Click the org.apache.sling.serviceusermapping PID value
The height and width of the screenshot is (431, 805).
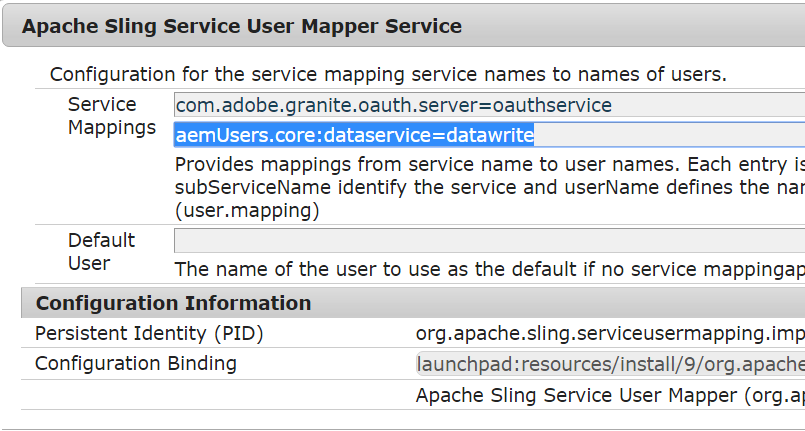tap(610, 334)
